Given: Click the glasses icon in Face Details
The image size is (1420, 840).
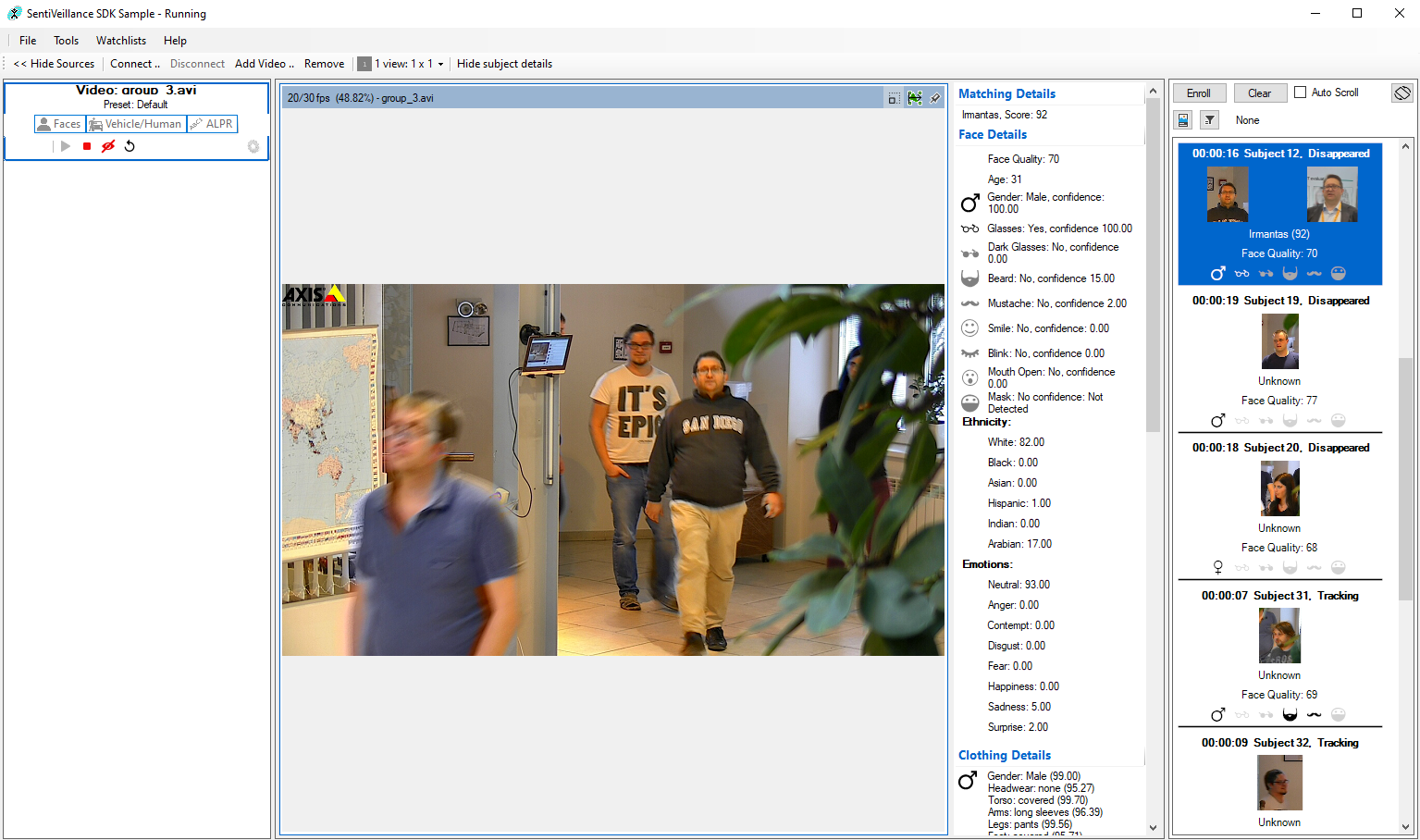Looking at the screenshot, I should pos(969,229).
